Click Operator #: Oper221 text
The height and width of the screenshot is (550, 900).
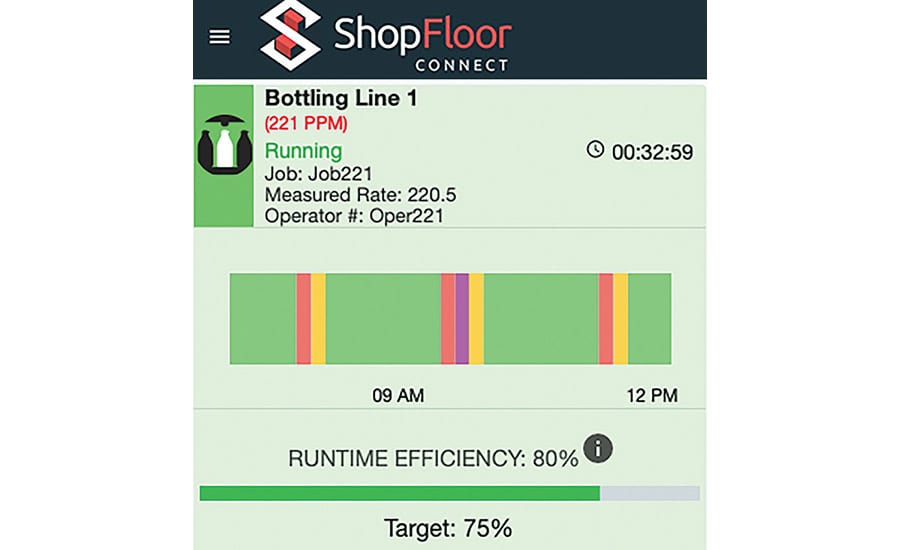[x=354, y=216]
